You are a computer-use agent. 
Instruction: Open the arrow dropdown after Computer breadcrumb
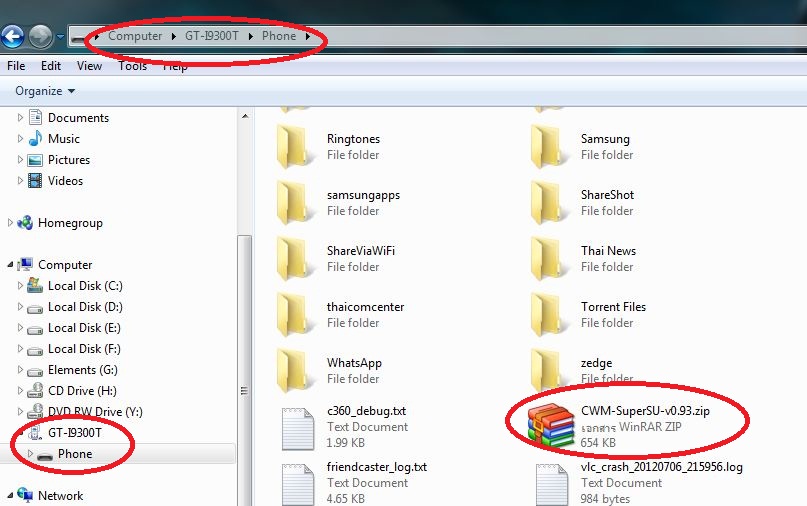pyautogui.click(x=173, y=37)
